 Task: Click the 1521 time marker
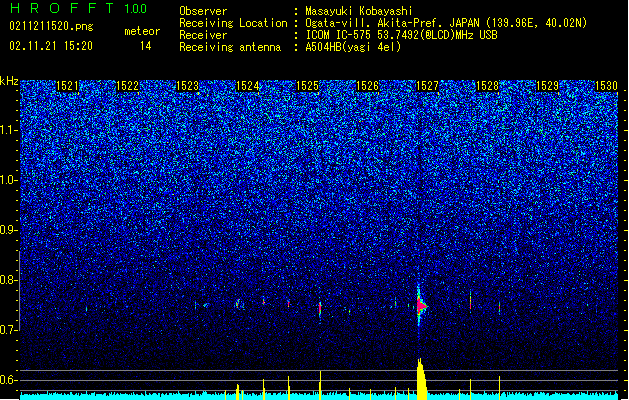[67, 86]
